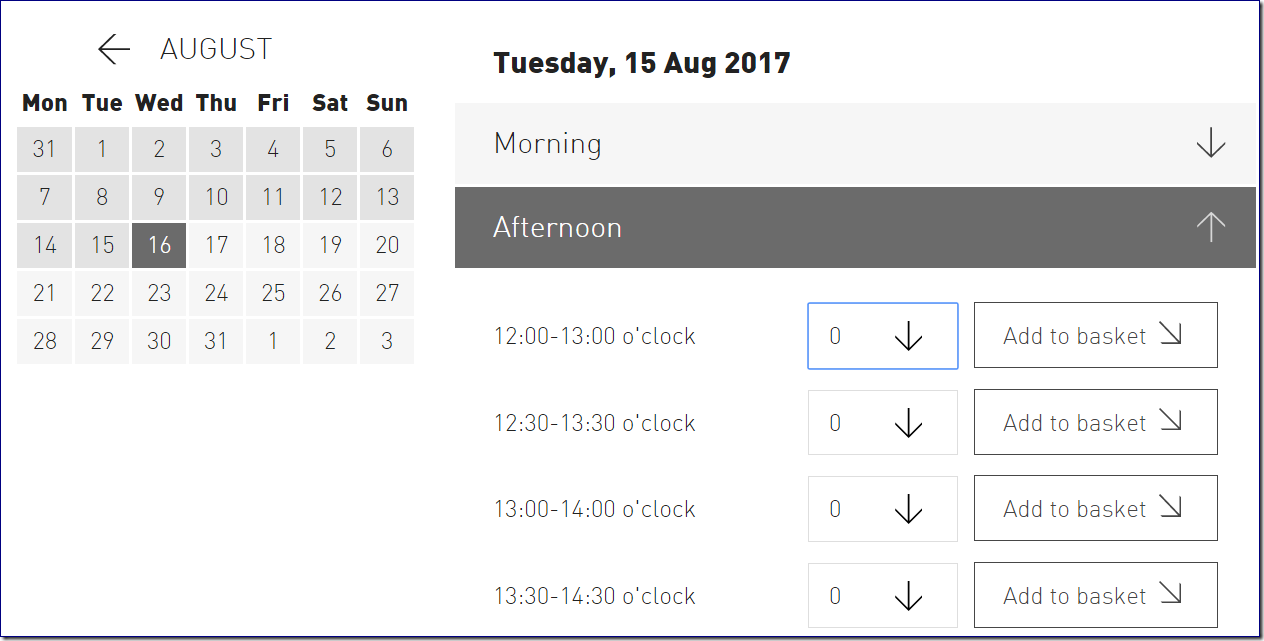
Task: Choose Monday August 21 date
Action: click(45, 293)
